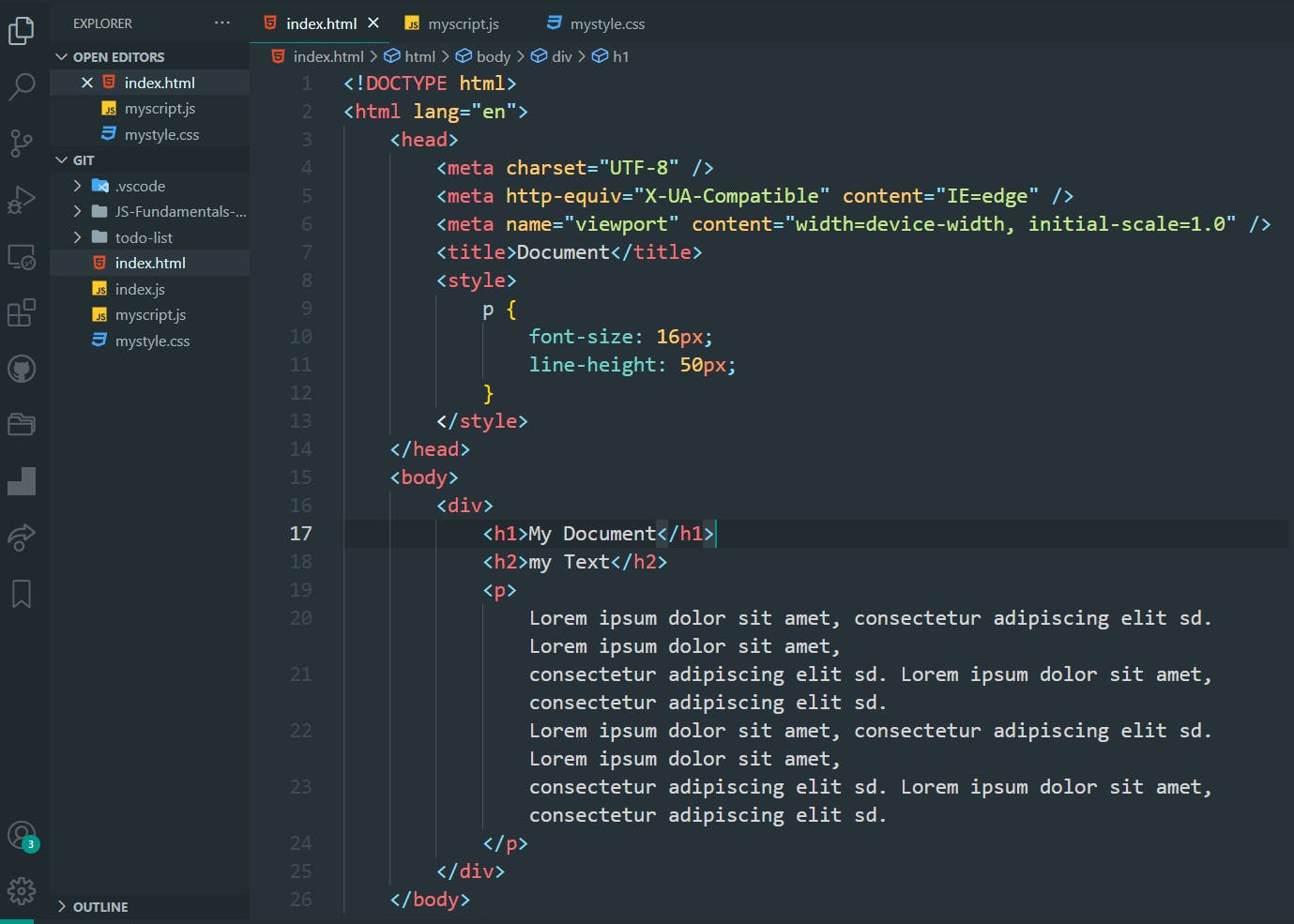Click line number 1 in gutter
1294x924 pixels.
[306, 83]
